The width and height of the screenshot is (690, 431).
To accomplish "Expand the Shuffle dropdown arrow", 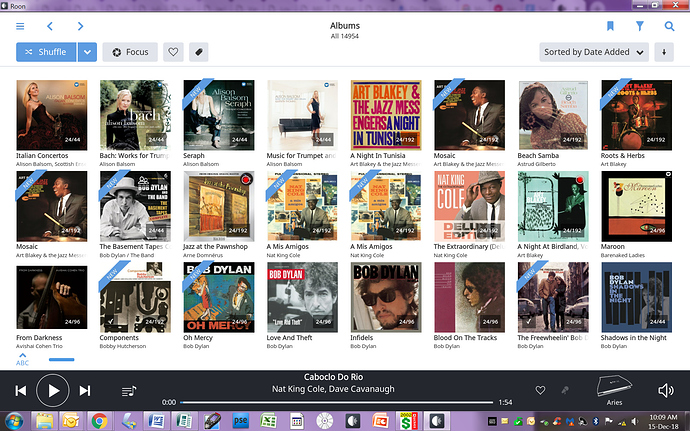I will 88,52.
